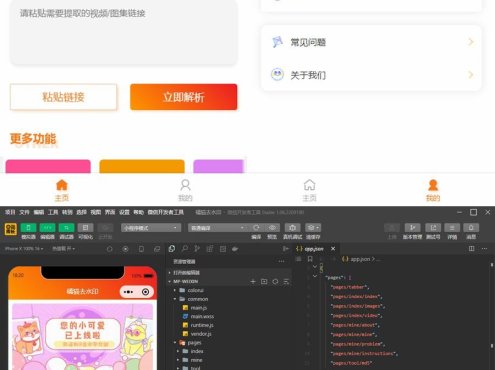Open the search magnifier icon in editor

tap(185, 249)
